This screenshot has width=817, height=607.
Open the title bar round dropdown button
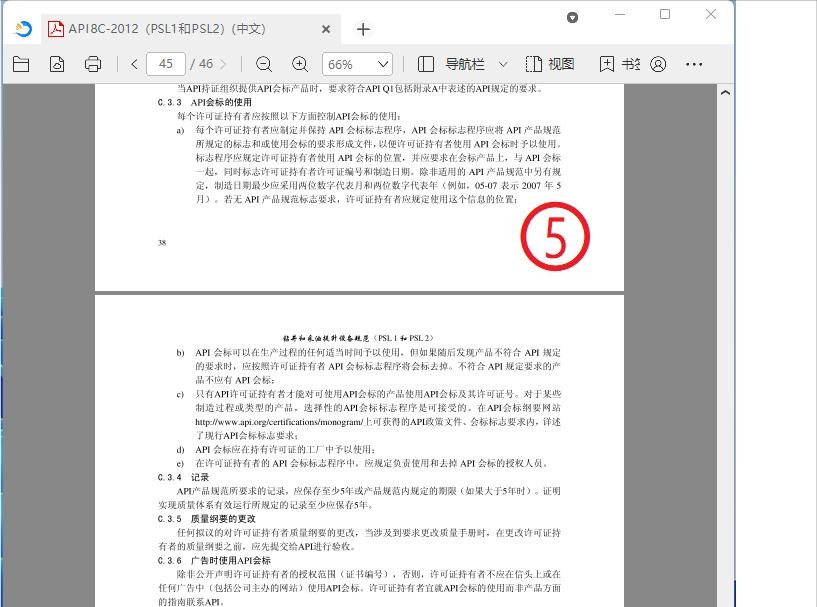(573, 17)
